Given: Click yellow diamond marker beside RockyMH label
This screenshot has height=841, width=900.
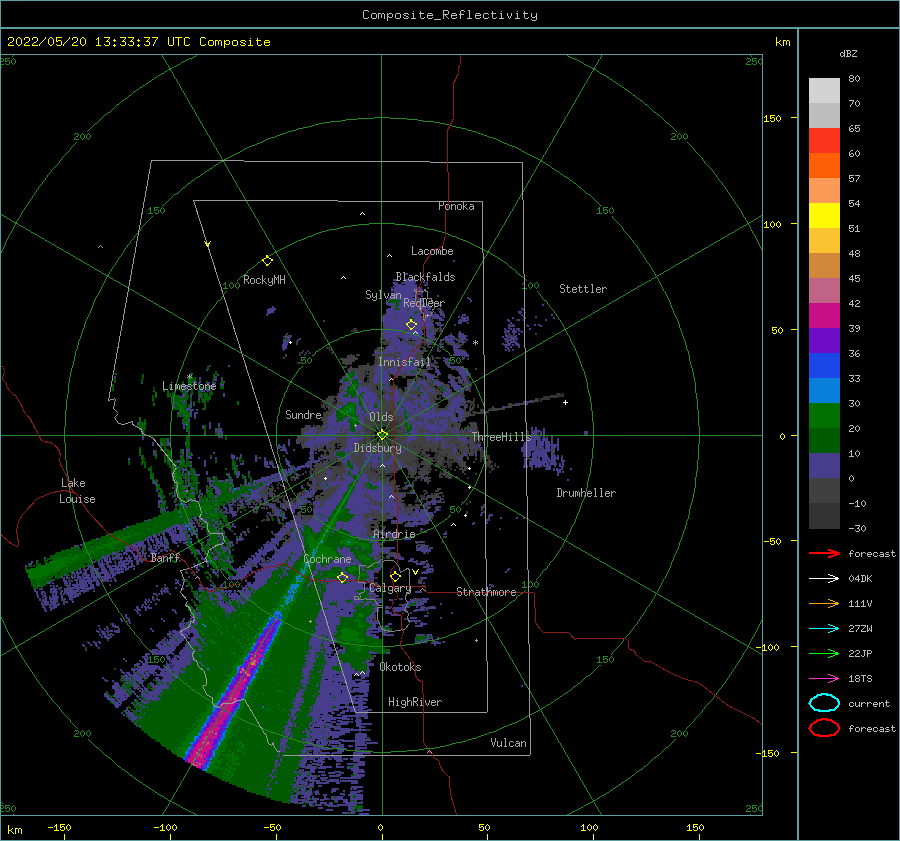Looking at the screenshot, I should click(267, 261).
